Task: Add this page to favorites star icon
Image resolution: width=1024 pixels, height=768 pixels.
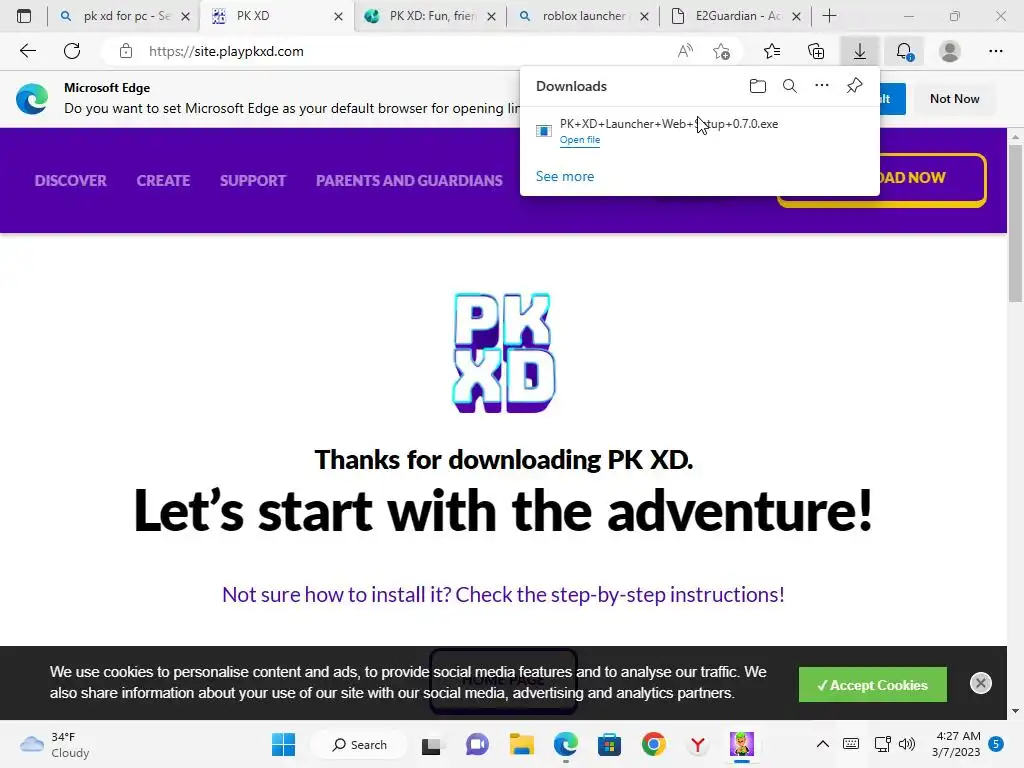Action: point(722,51)
